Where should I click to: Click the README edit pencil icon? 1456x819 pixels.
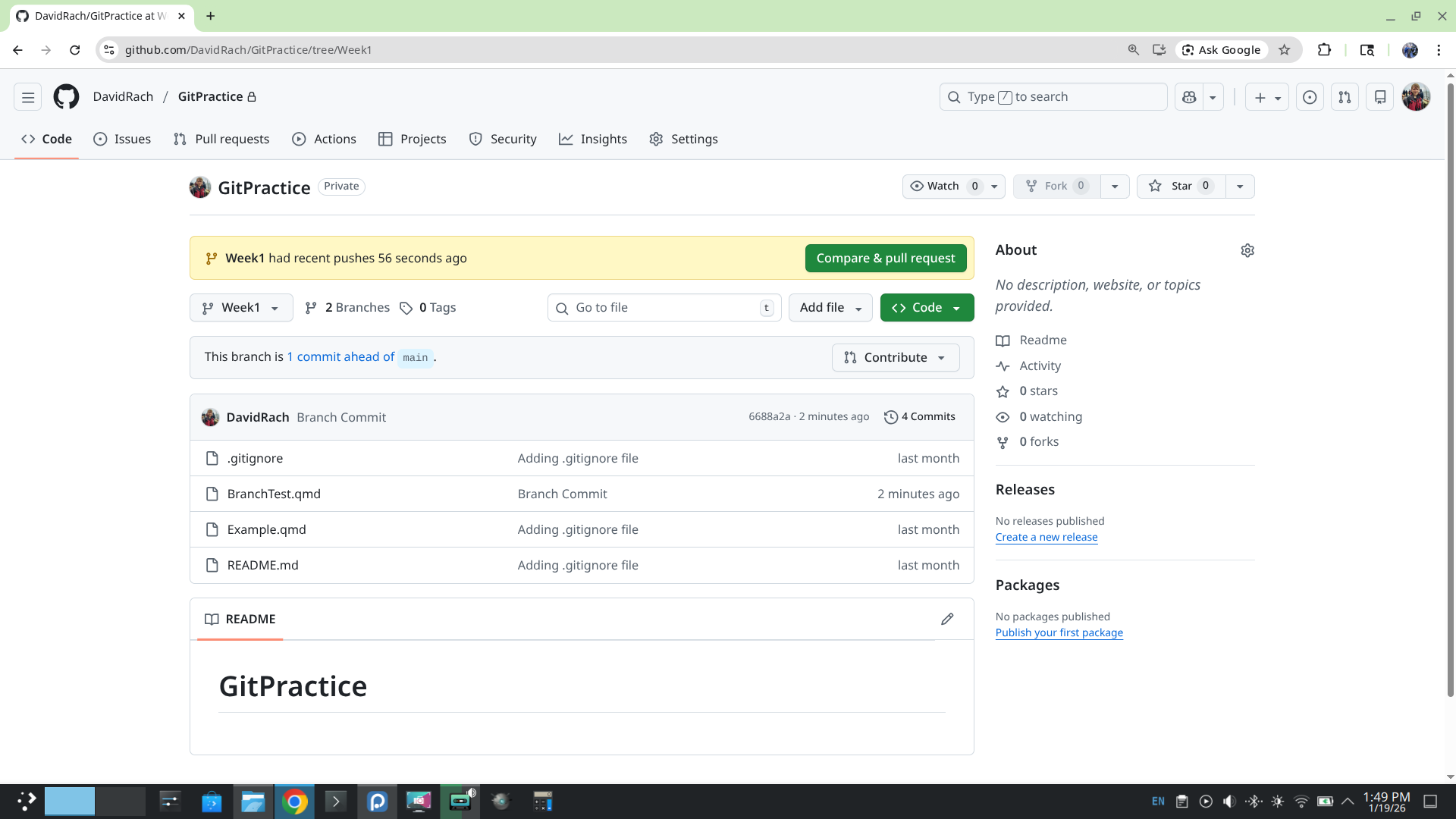947,620
